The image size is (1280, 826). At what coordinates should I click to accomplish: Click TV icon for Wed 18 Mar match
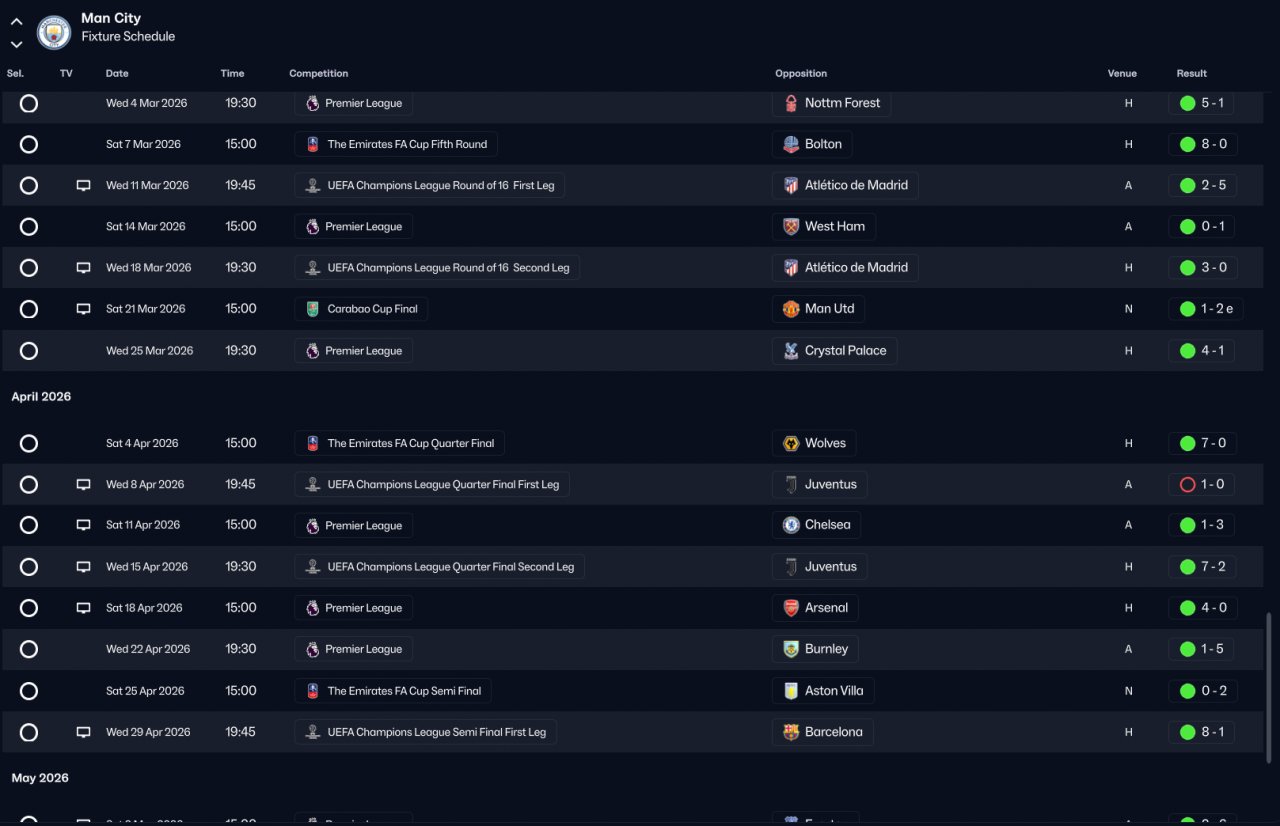(84, 268)
